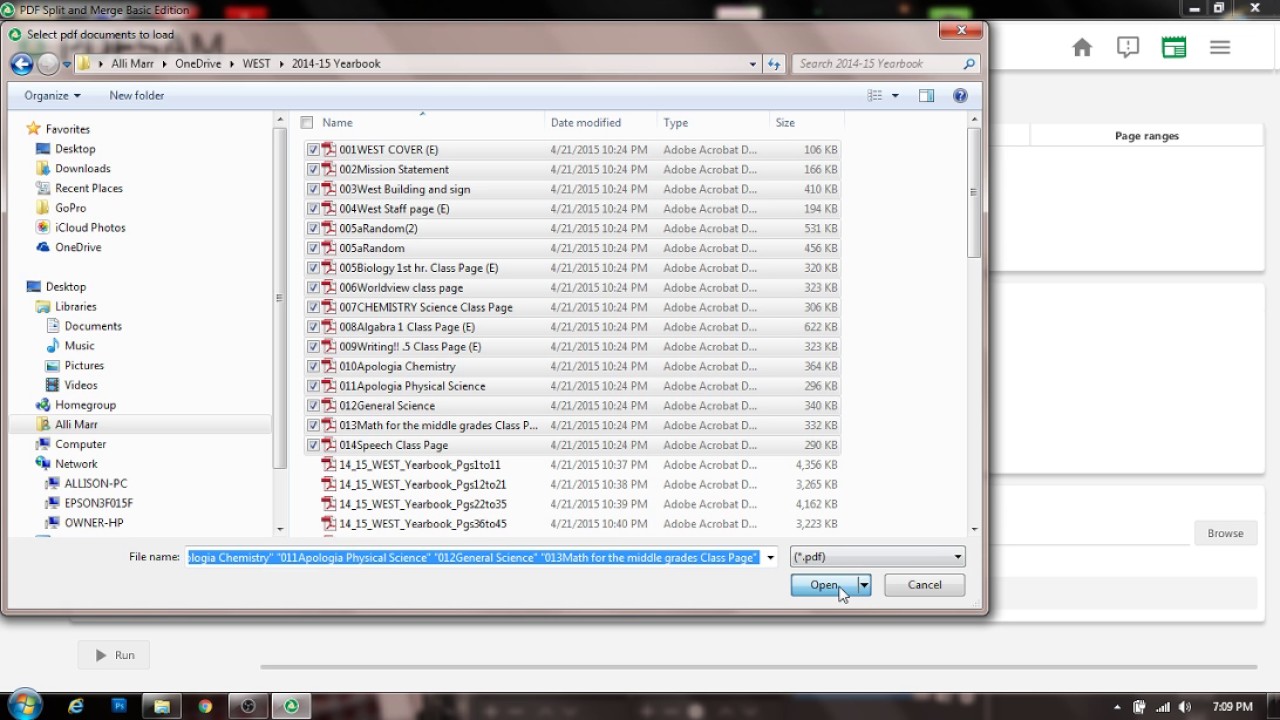Viewport: 1280px width, 720px height.
Task: Open iCloud Photos in navigation pane
Action: (90, 228)
